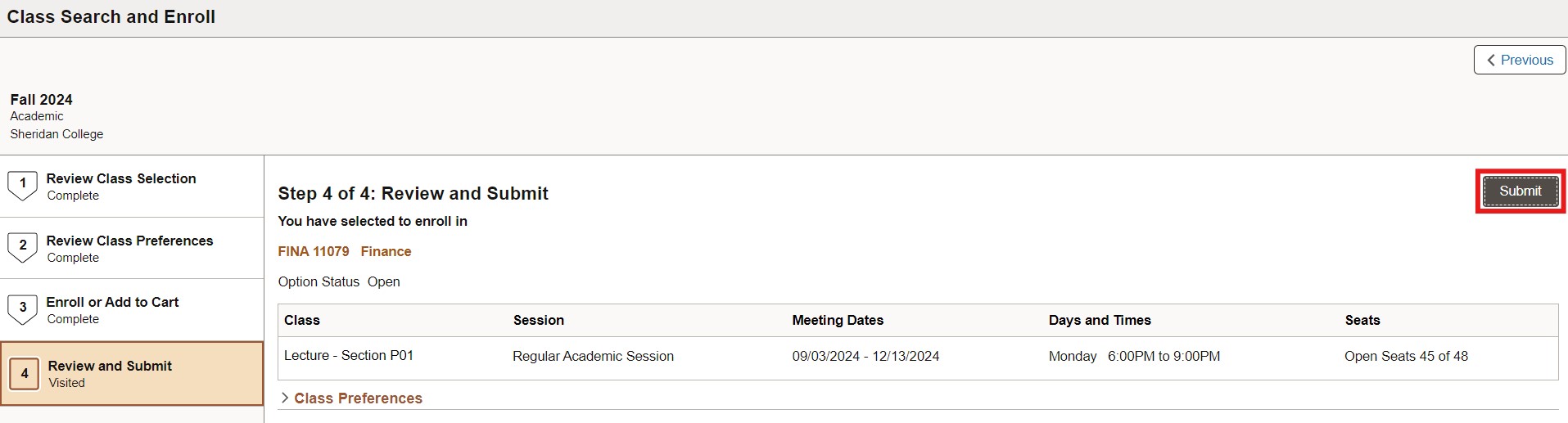Click the Lecture - Section P01 row
The width and height of the screenshot is (1568, 423).
349,356
